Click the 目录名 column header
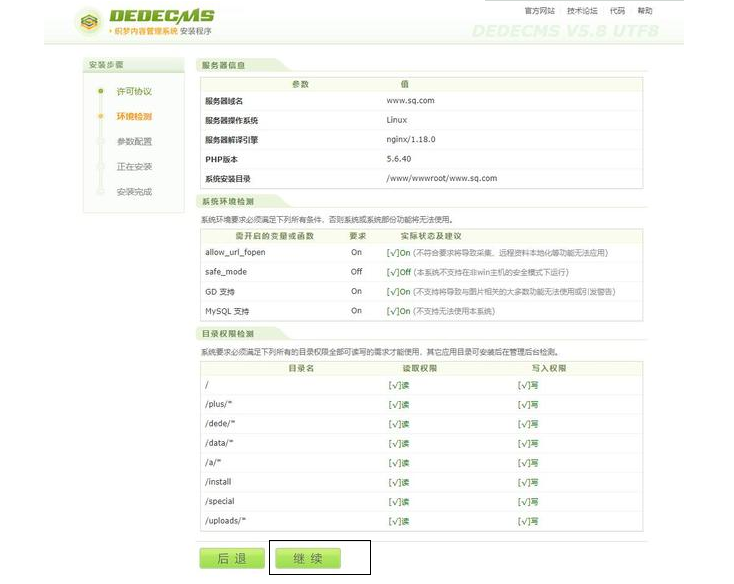Image resolution: width=734 pixels, height=584 pixels. pos(301,369)
